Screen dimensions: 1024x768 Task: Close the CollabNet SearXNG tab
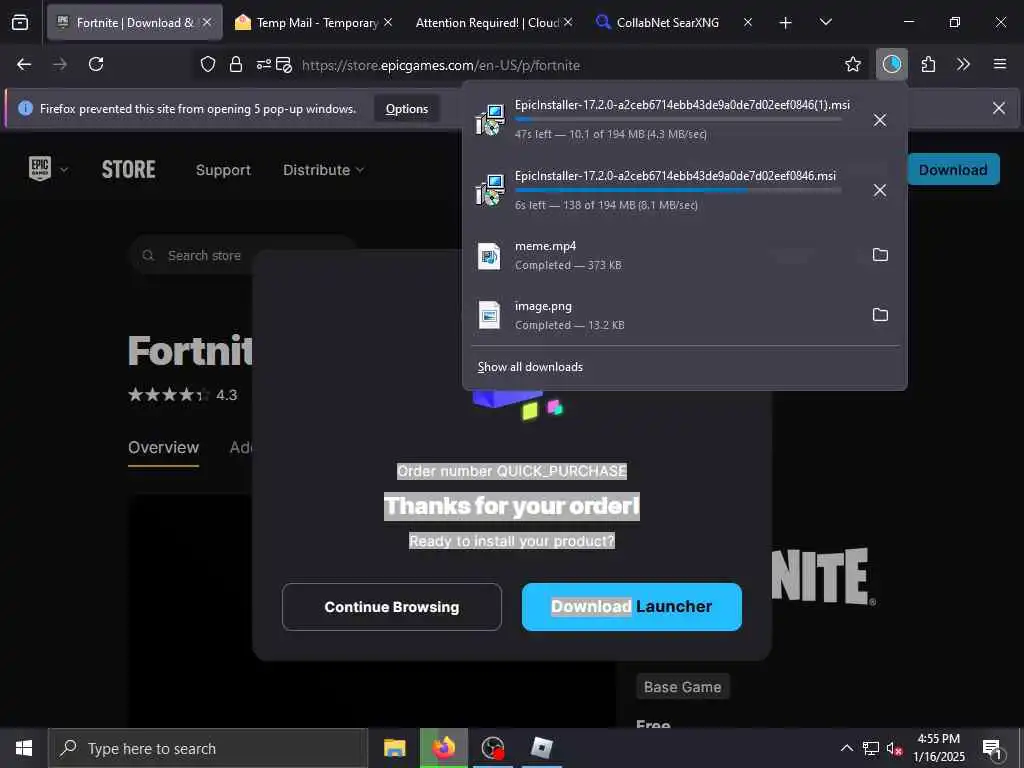pyautogui.click(x=748, y=22)
